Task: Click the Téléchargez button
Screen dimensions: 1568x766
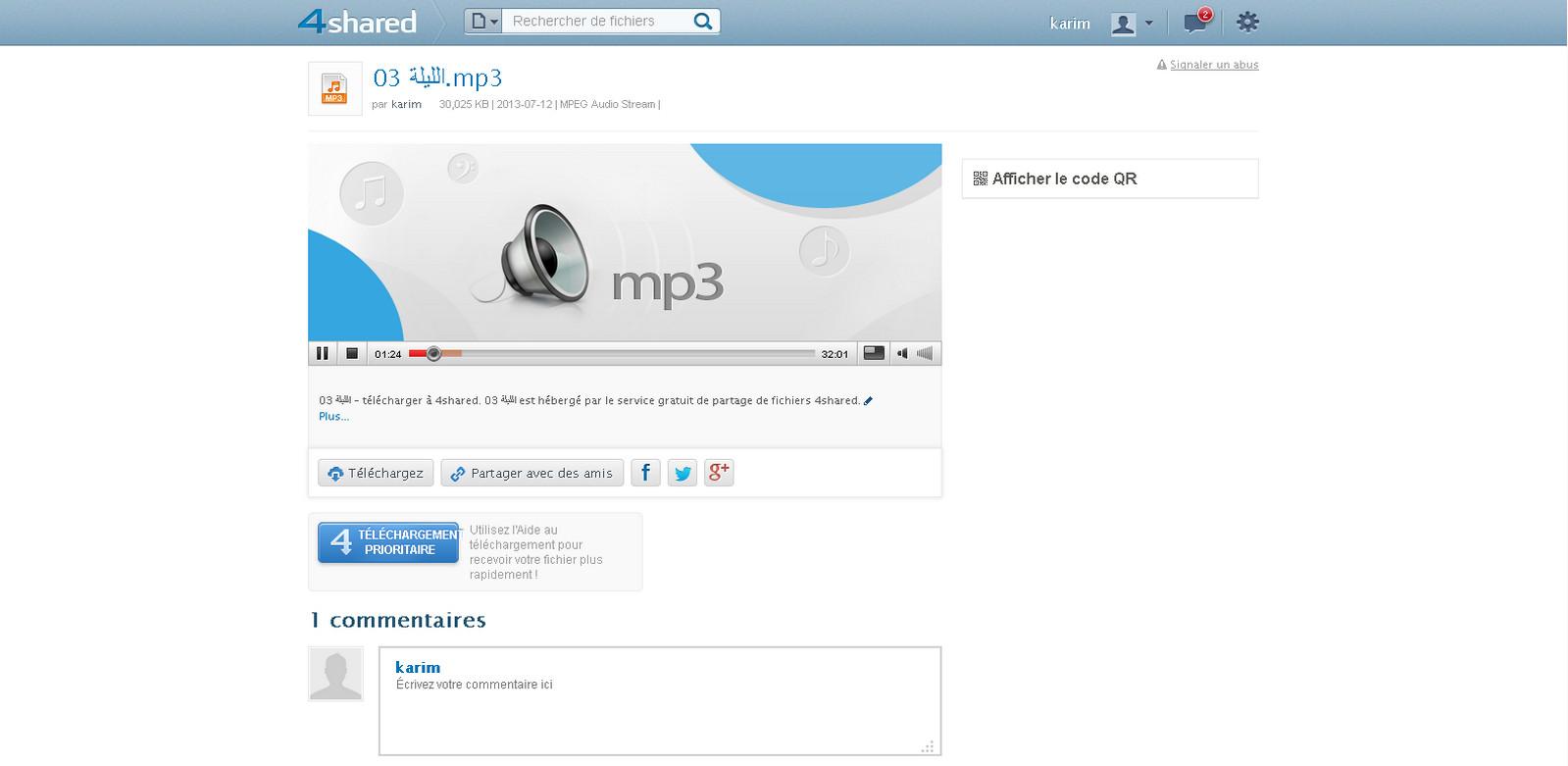Action: 376,473
